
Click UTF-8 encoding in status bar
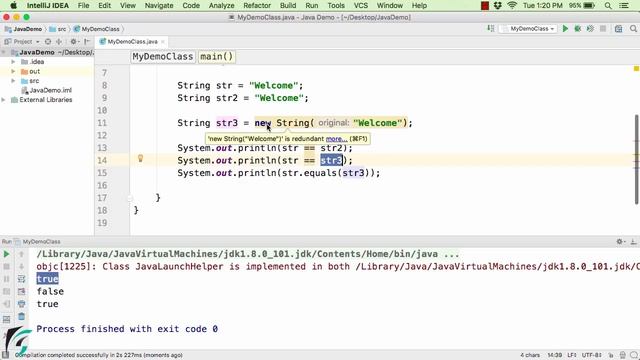click(591, 355)
